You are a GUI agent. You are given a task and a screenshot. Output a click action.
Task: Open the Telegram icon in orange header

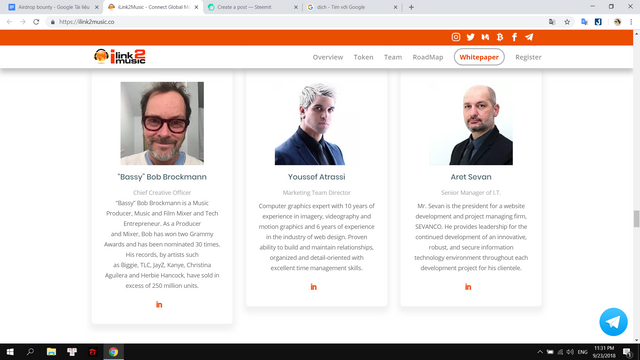click(x=529, y=37)
